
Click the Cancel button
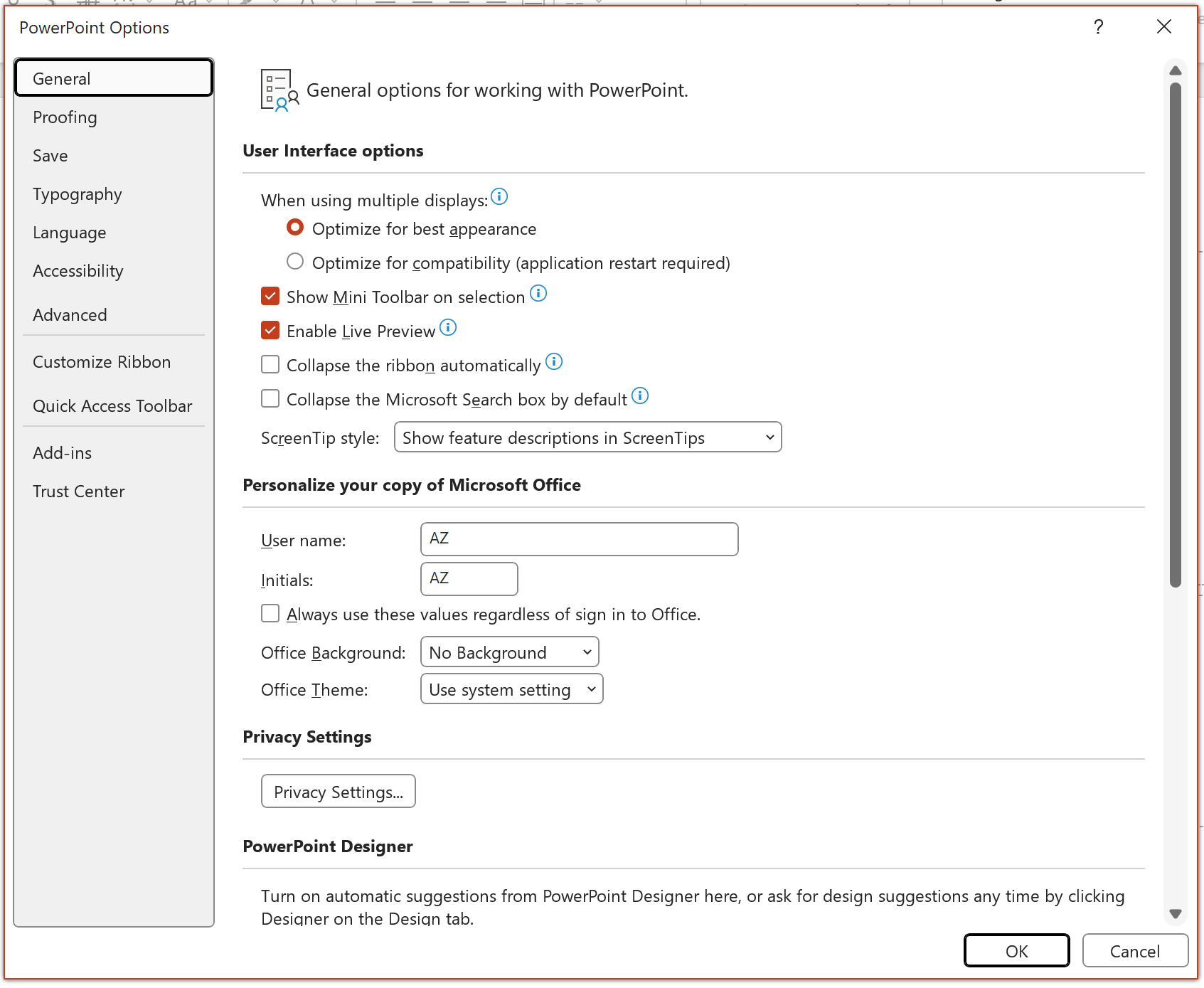[1135, 951]
